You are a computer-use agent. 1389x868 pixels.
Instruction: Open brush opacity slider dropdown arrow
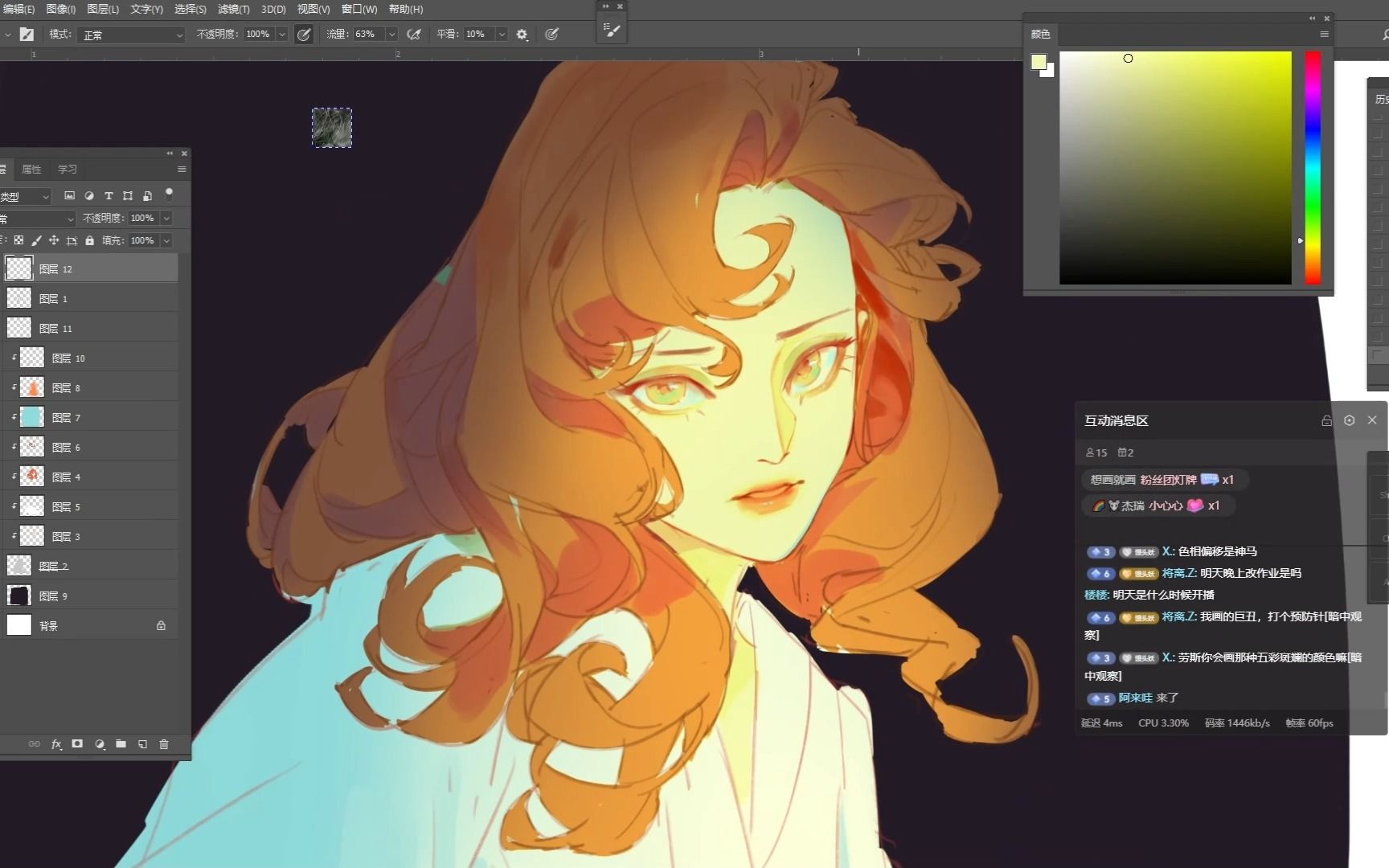point(281,35)
